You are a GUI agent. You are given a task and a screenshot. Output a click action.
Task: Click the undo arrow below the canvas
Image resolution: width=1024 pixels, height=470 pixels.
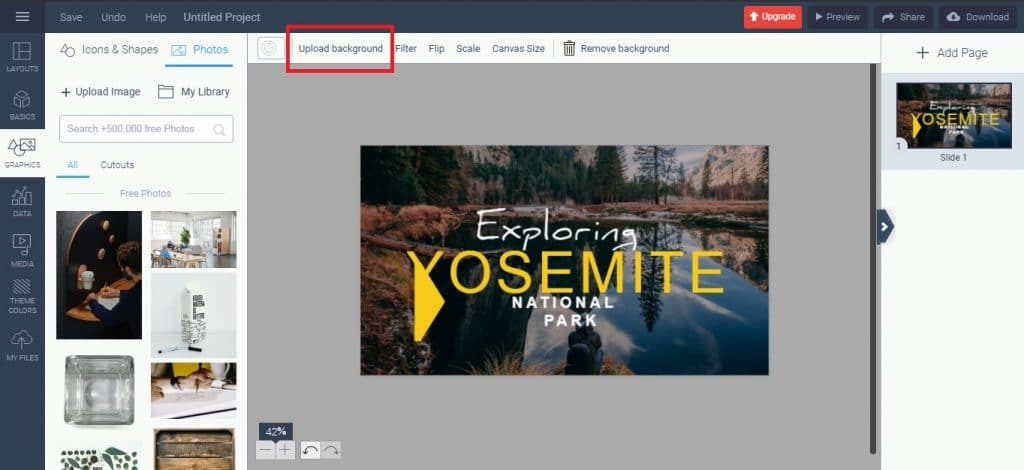(311, 450)
